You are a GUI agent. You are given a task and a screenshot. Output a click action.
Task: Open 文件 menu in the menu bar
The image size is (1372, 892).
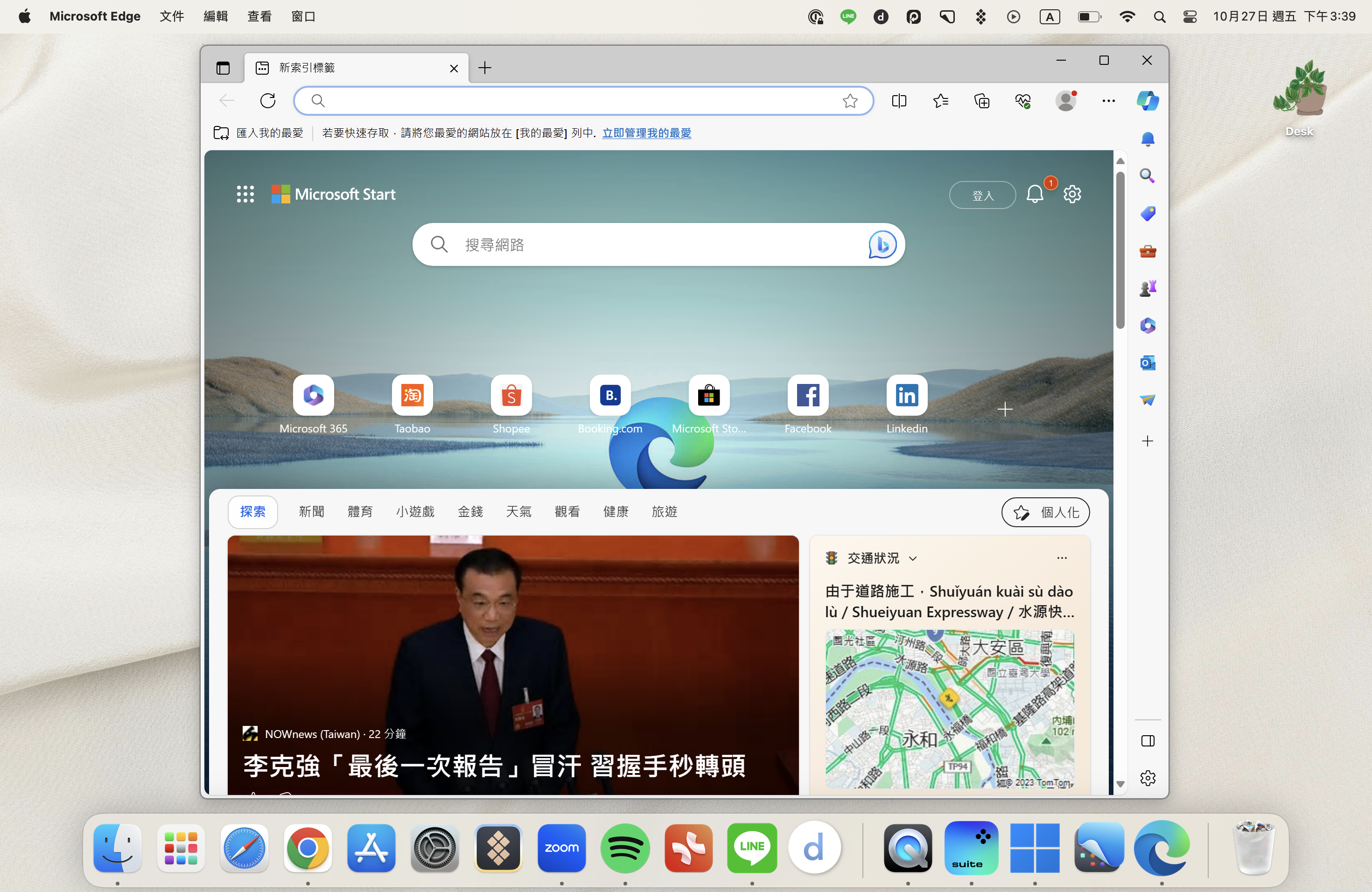[x=172, y=16]
